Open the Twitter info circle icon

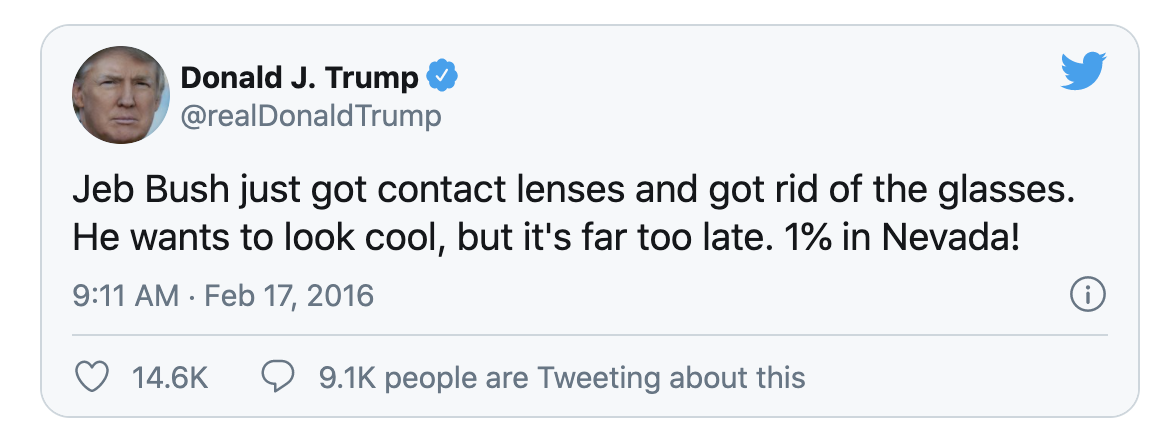[1088, 296]
